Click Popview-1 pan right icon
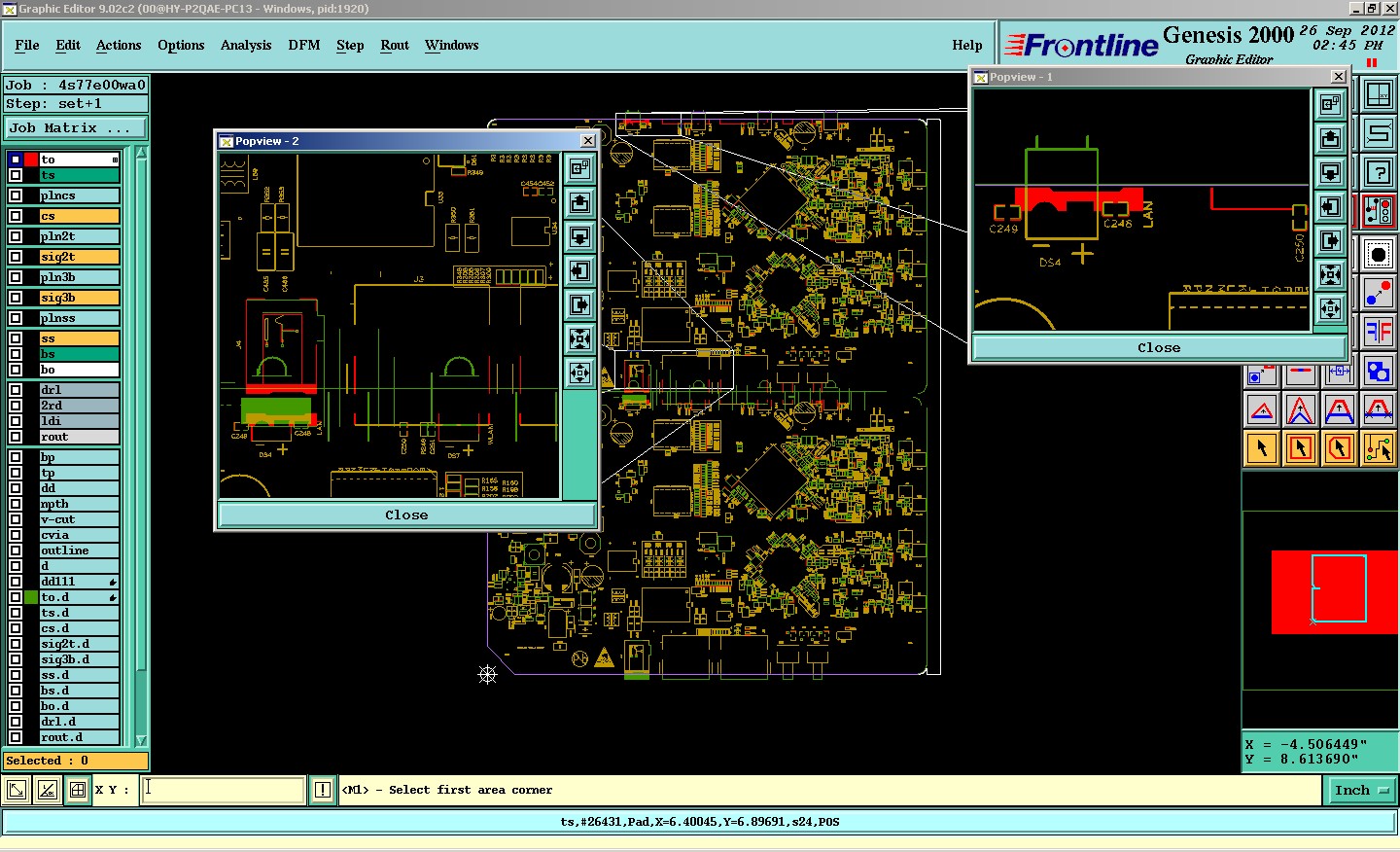 pos(1330,240)
